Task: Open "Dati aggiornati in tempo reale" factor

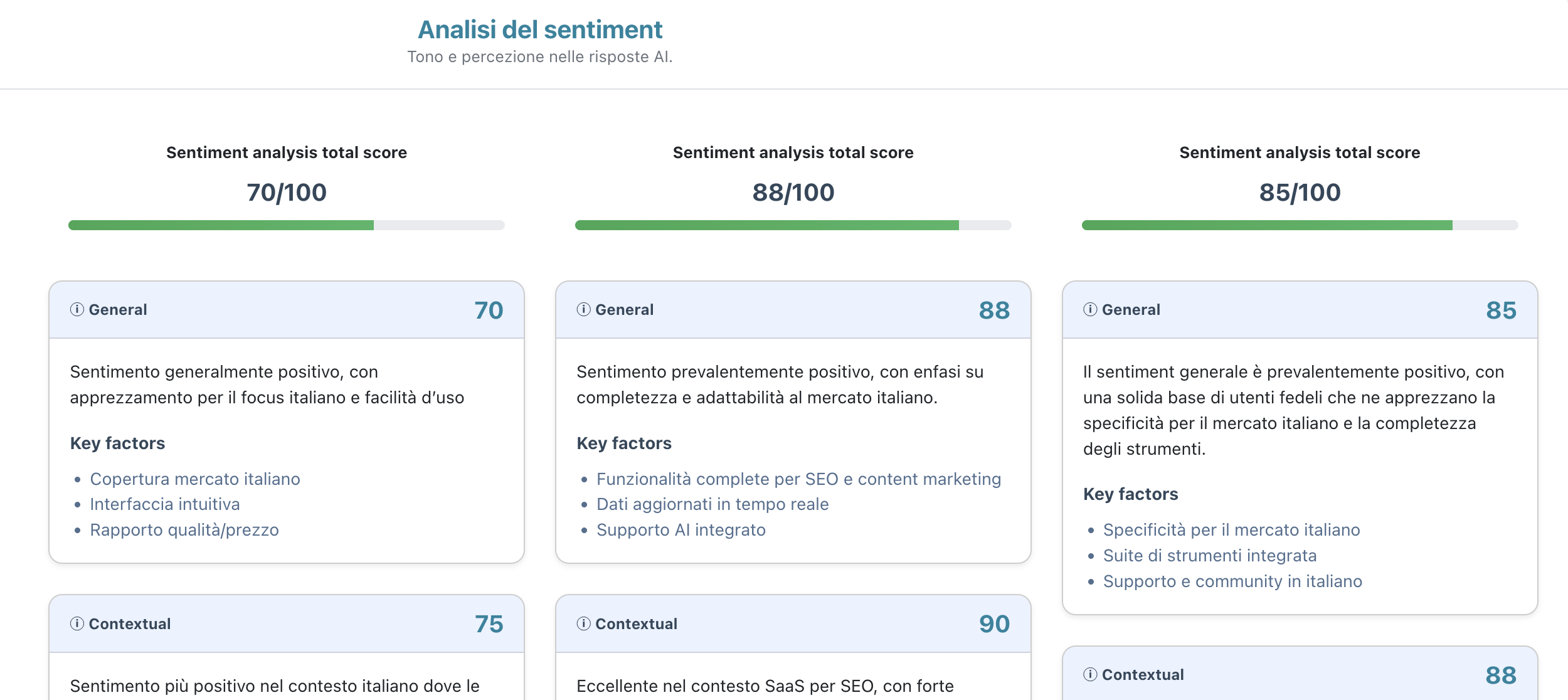Action: coord(712,504)
